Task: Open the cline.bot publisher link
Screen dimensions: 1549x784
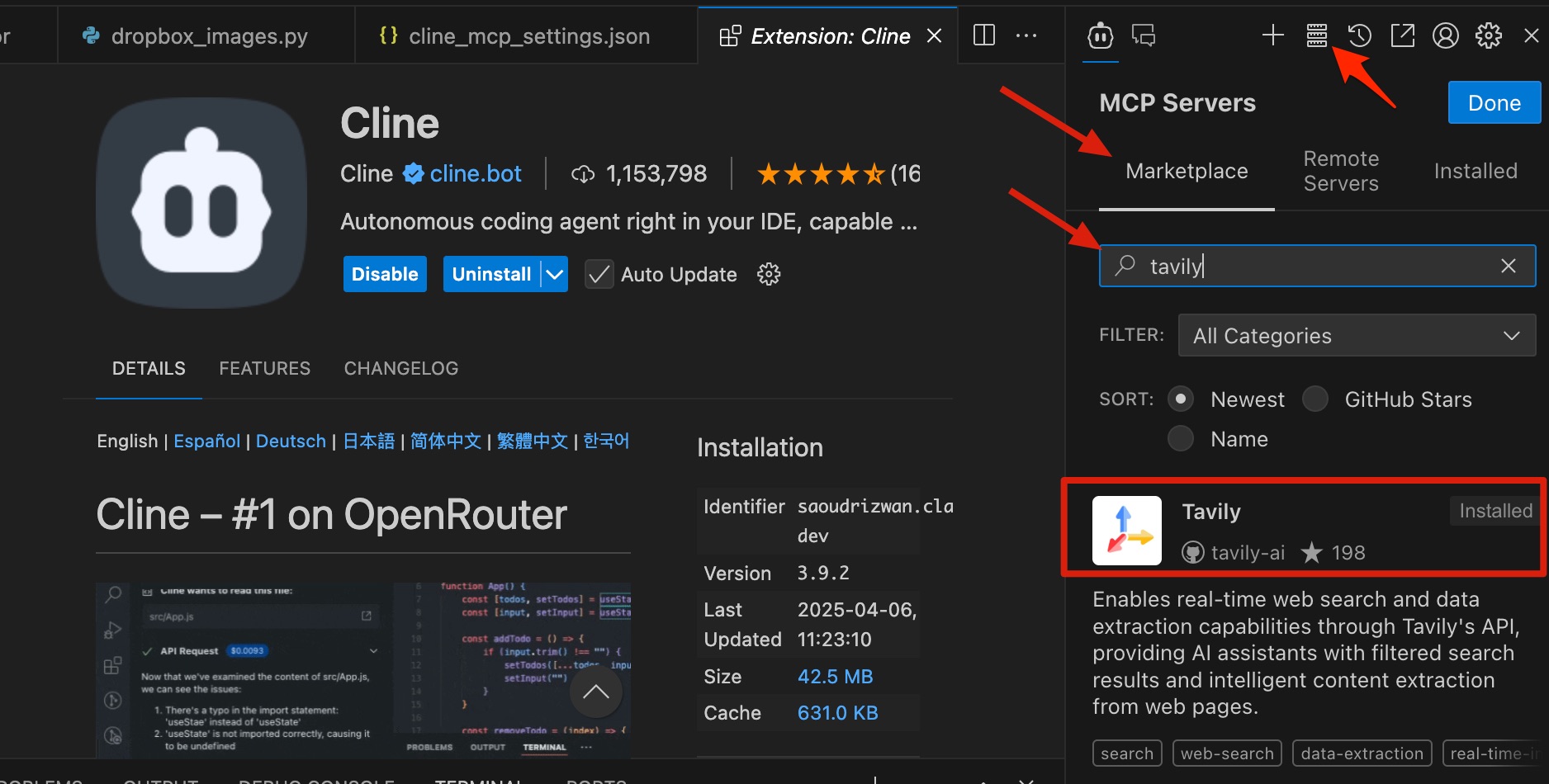Action: [x=476, y=174]
